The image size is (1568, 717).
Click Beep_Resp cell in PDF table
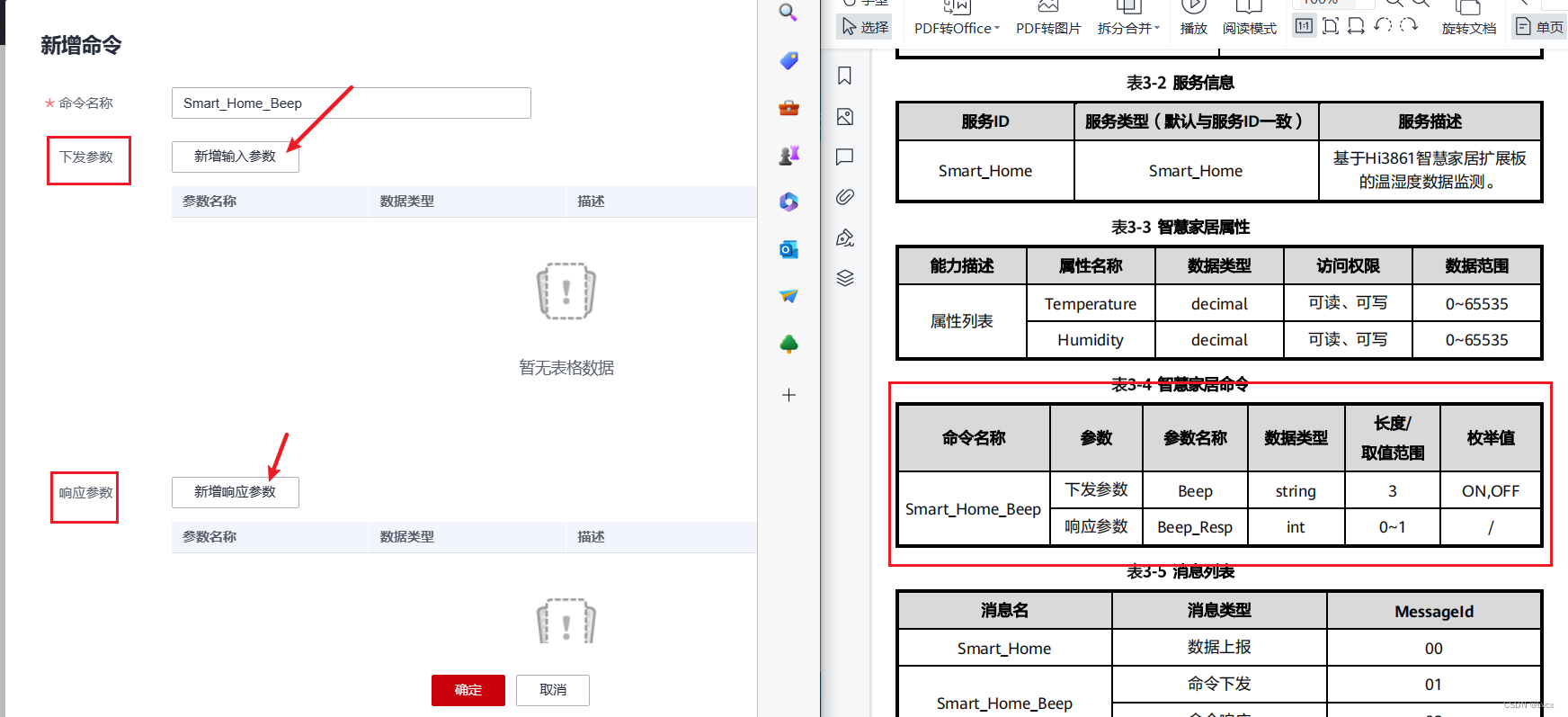click(1195, 527)
